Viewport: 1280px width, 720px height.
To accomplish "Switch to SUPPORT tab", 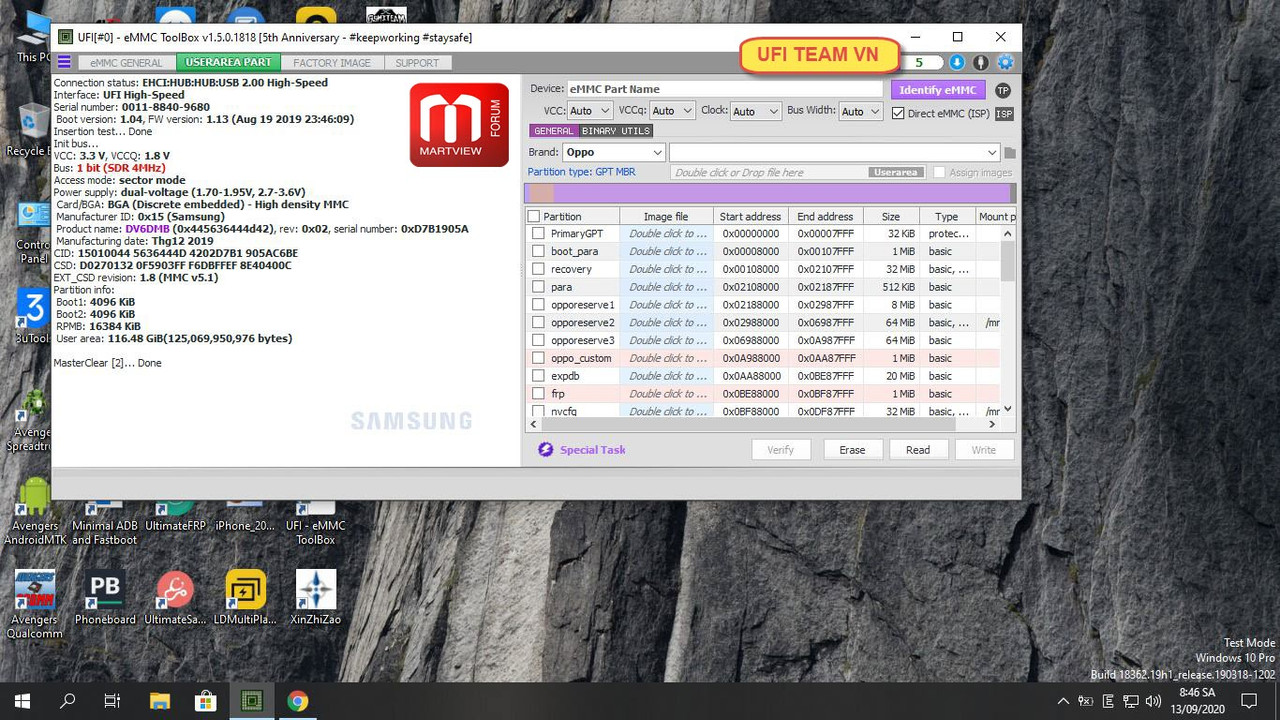I will [417, 62].
